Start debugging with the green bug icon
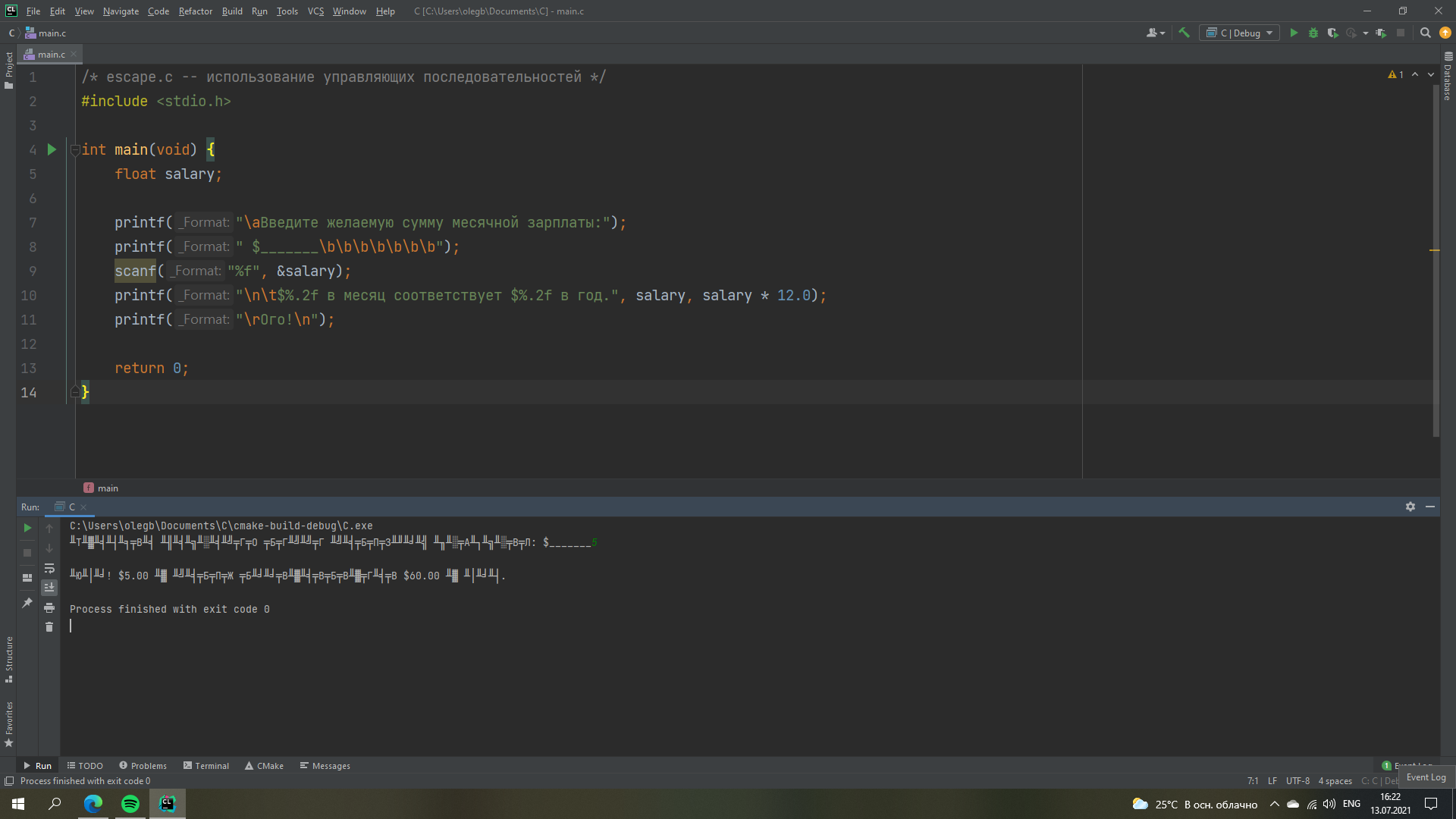The height and width of the screenshot is (819, 1456). coord(1313,33)
